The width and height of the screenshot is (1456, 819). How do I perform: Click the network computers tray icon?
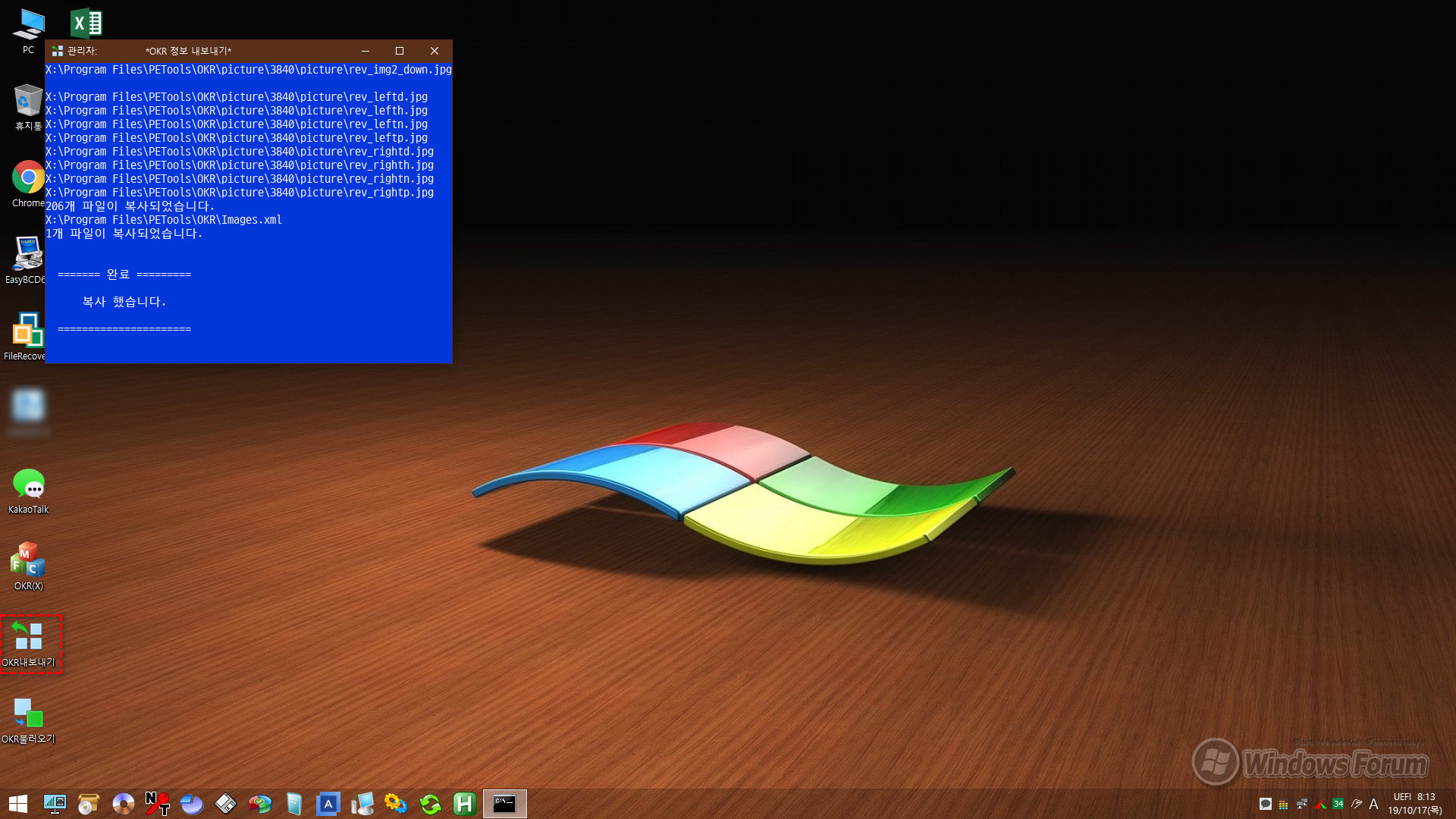(x=1302, y=804)
